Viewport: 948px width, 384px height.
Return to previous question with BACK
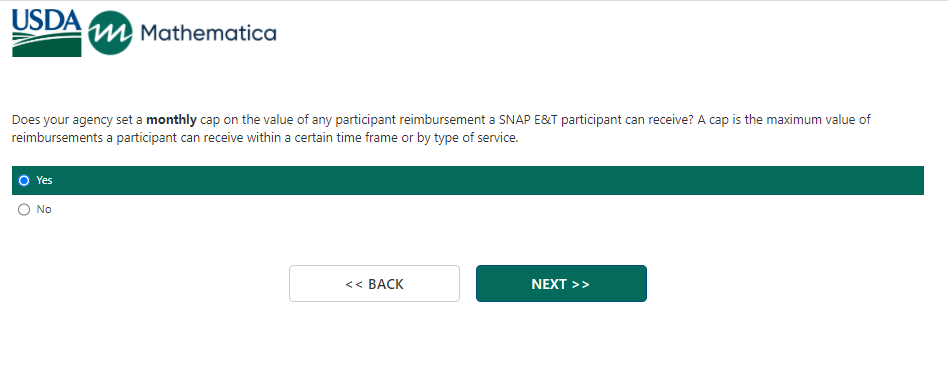[374, 284]
